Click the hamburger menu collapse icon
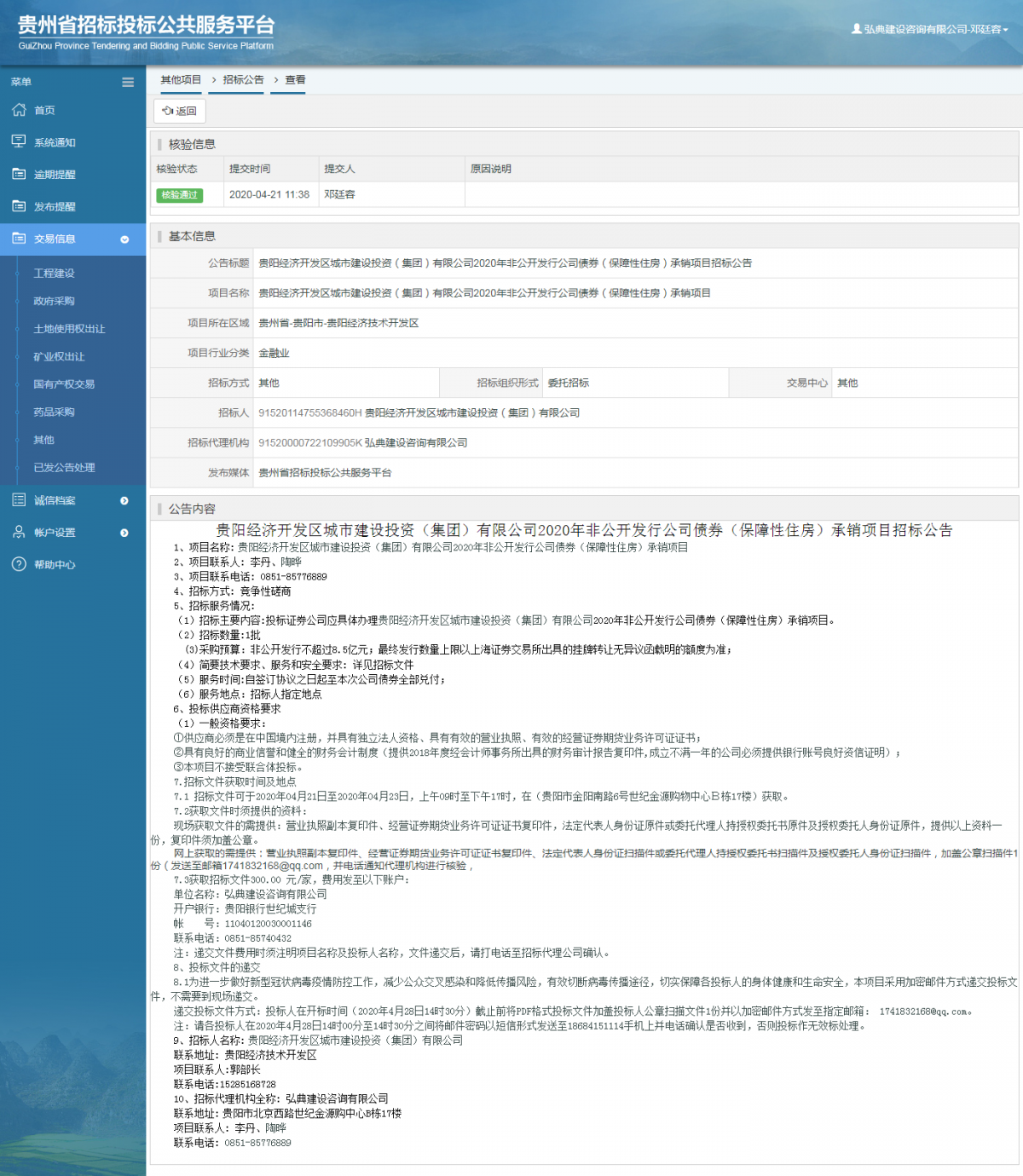This screenshot has height=1176, width=1023. tap(128, 83)
